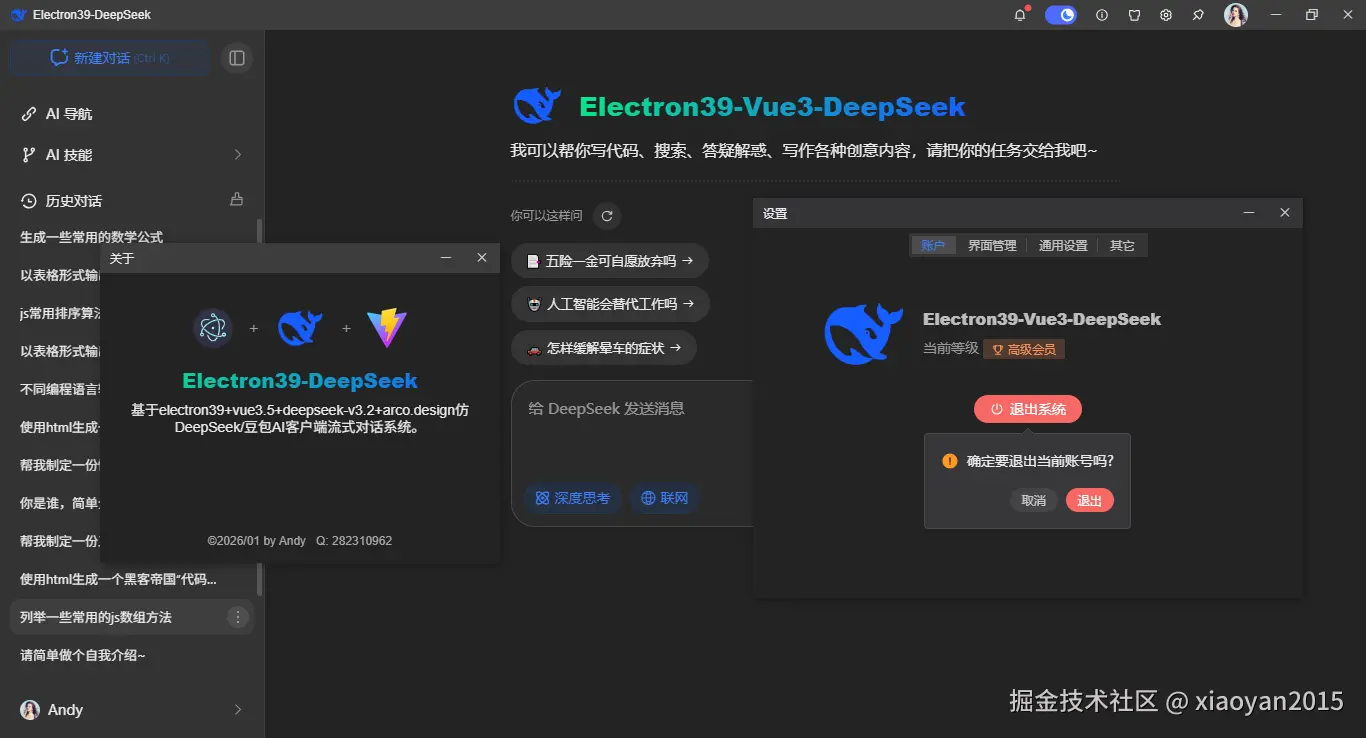
Task: Minimize the 设置 window
Action: click(1249, 213)
